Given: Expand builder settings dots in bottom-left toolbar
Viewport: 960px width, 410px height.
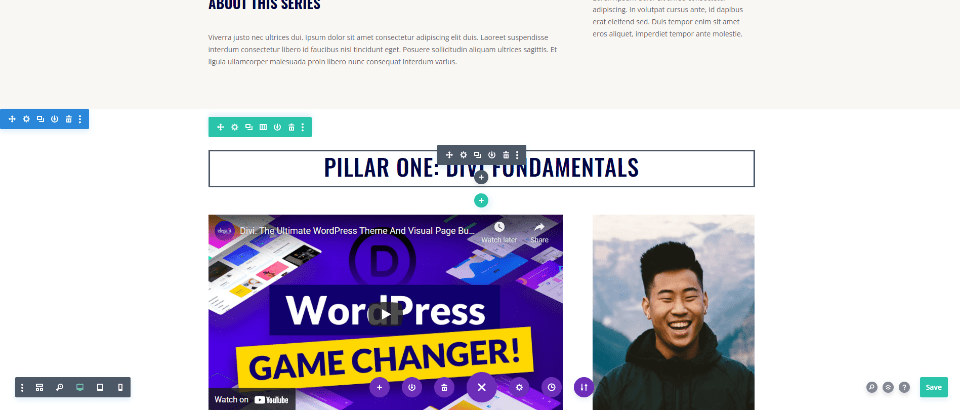Looking at the screenshot, I should (x=22, y=387).
